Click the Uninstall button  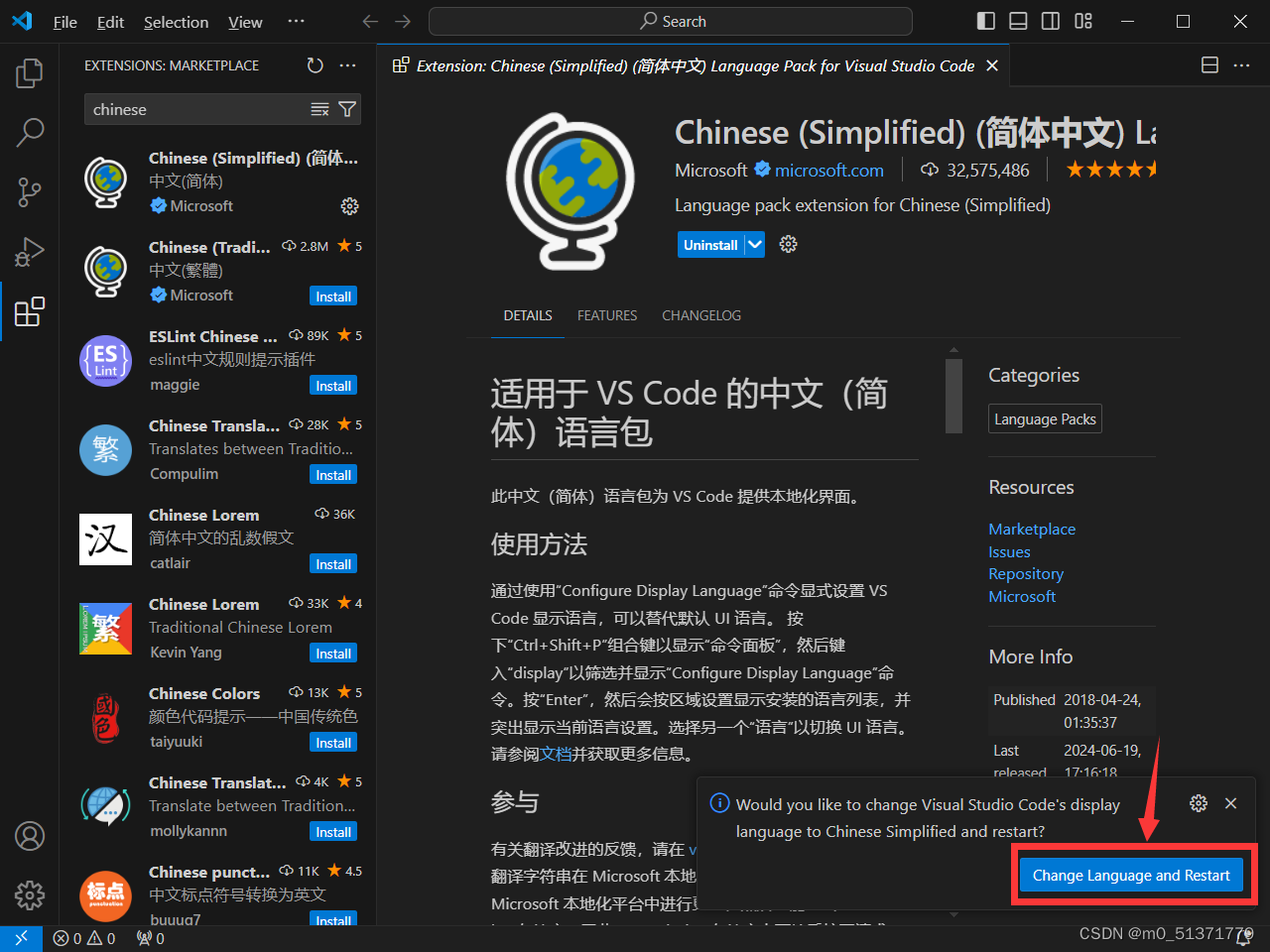(711, 244)
